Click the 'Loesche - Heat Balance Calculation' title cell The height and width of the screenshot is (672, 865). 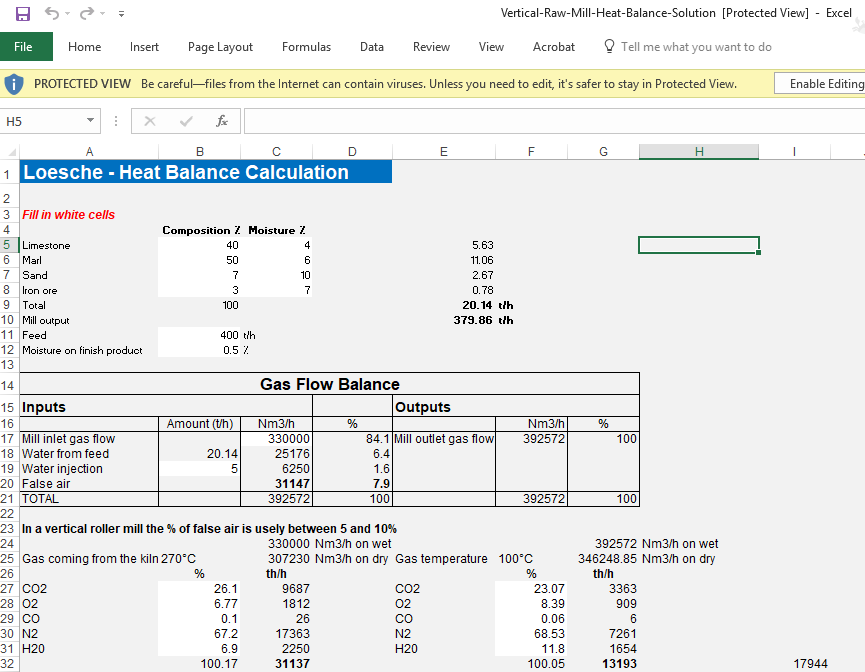[206, 172]
